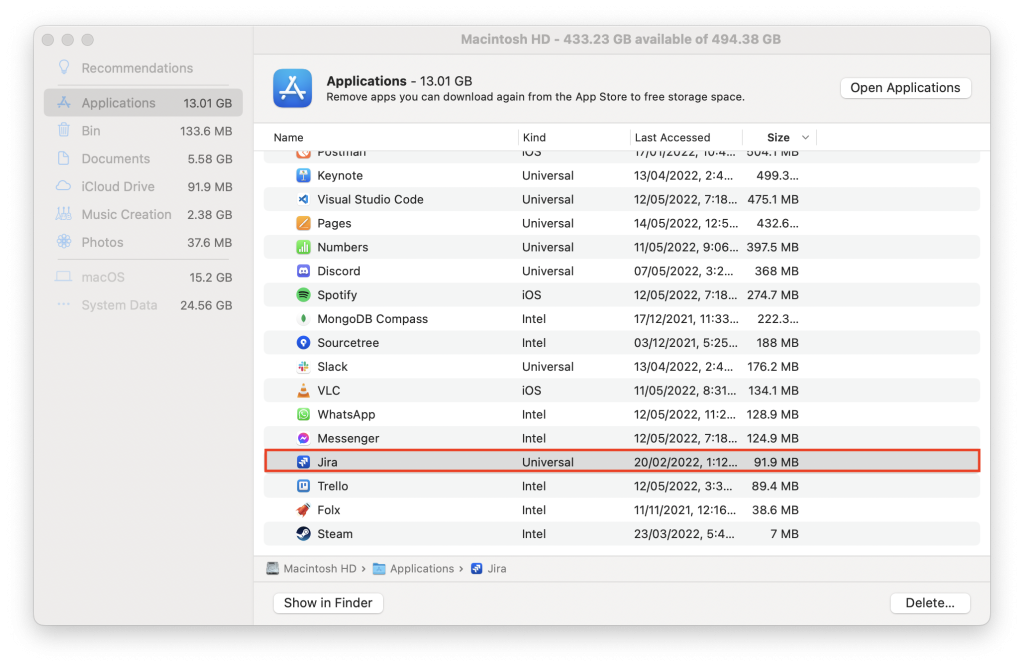
Task: Click the Open Applications button
Action: click(x=905, y=88)
